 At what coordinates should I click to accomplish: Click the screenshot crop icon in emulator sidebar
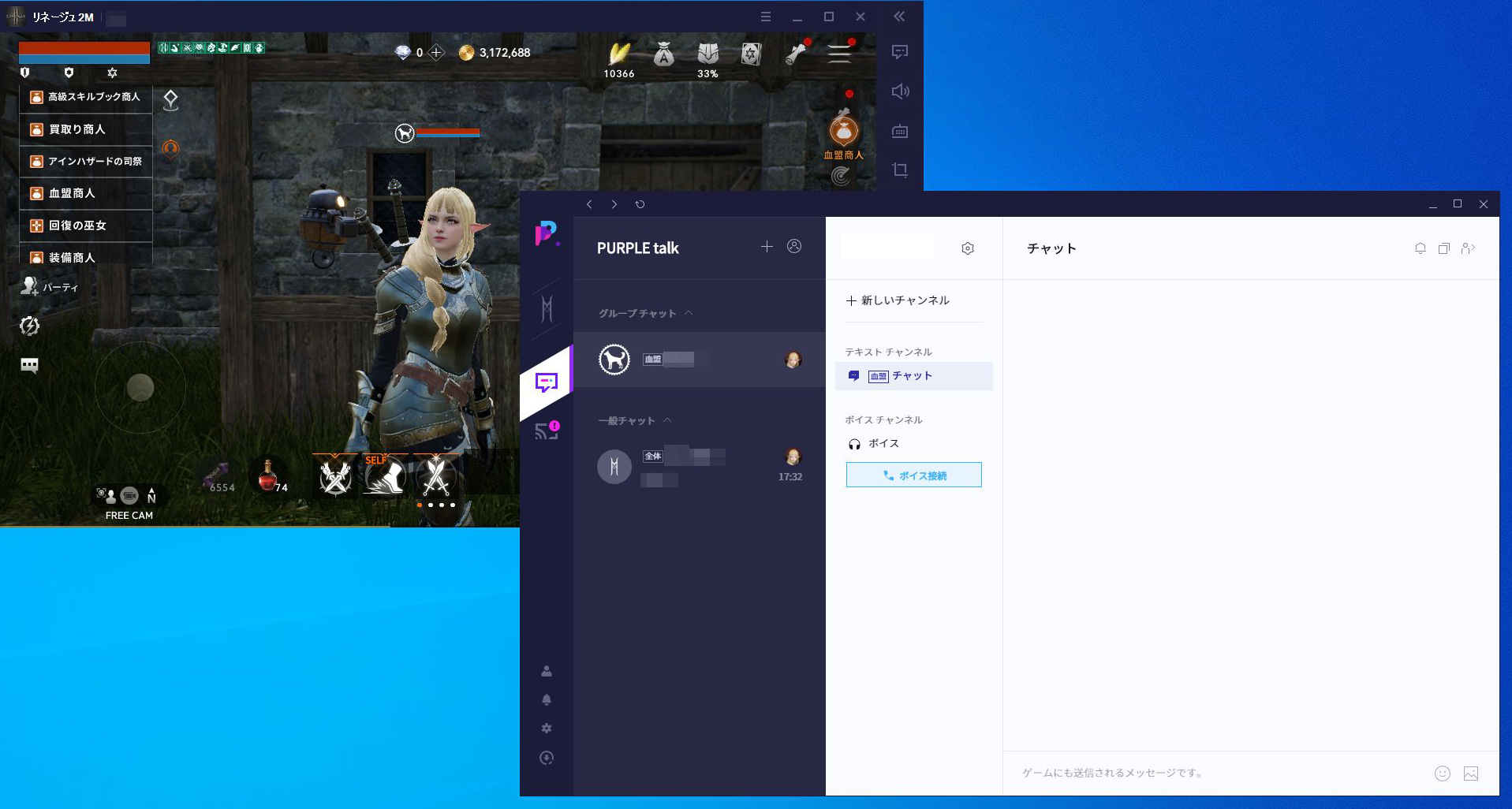pyautogui.click(x=900, y=170)
